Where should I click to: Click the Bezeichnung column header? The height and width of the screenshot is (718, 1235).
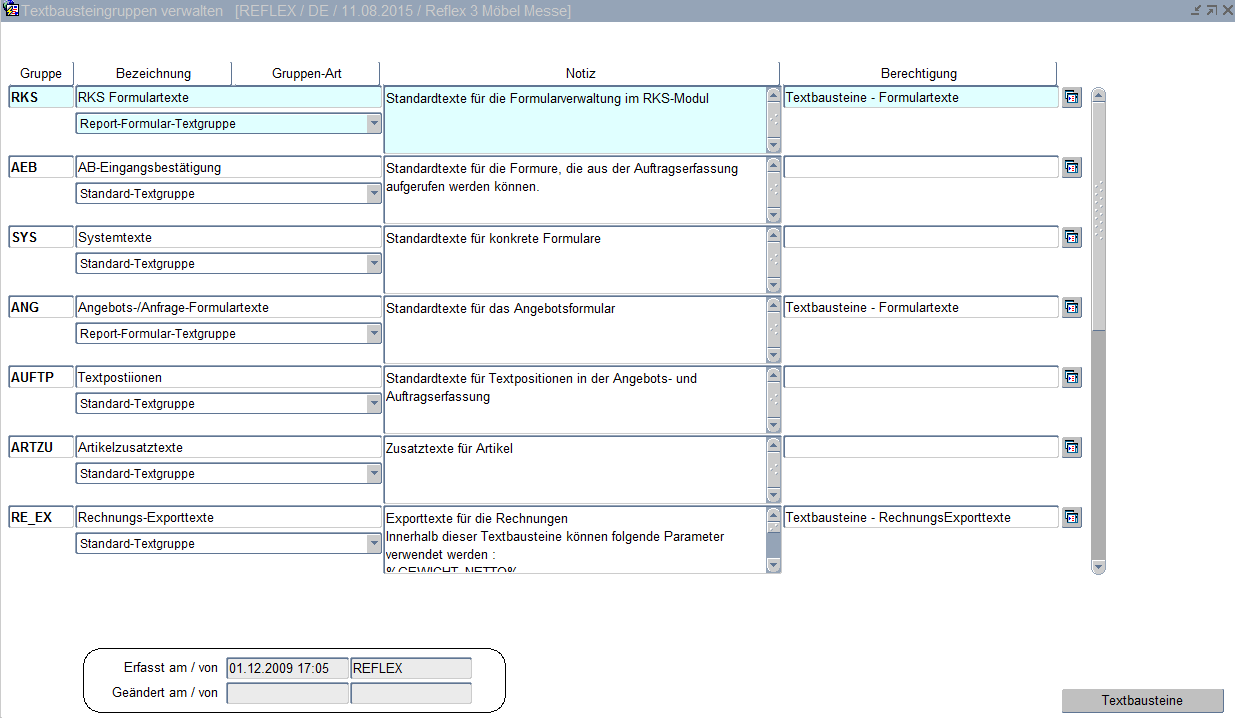click(153, 74)
